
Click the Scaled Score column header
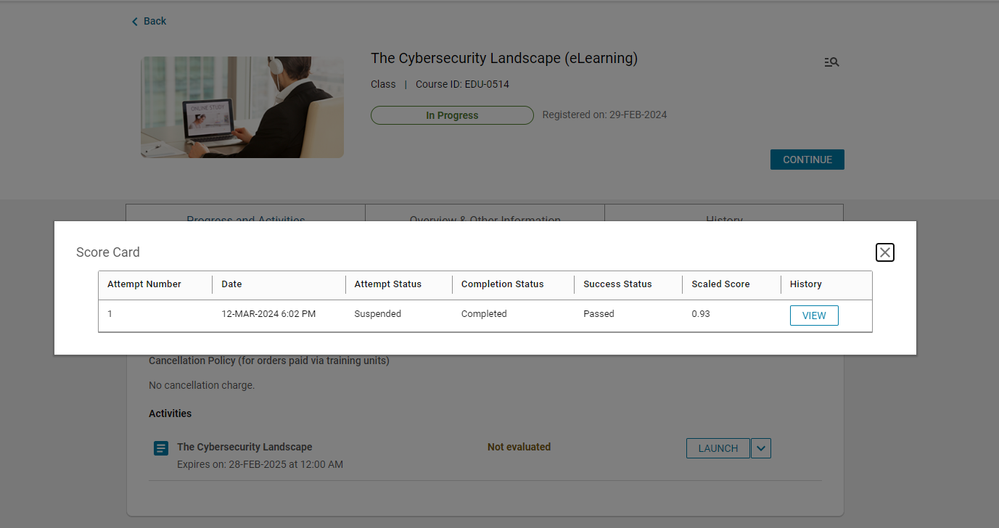720,284
